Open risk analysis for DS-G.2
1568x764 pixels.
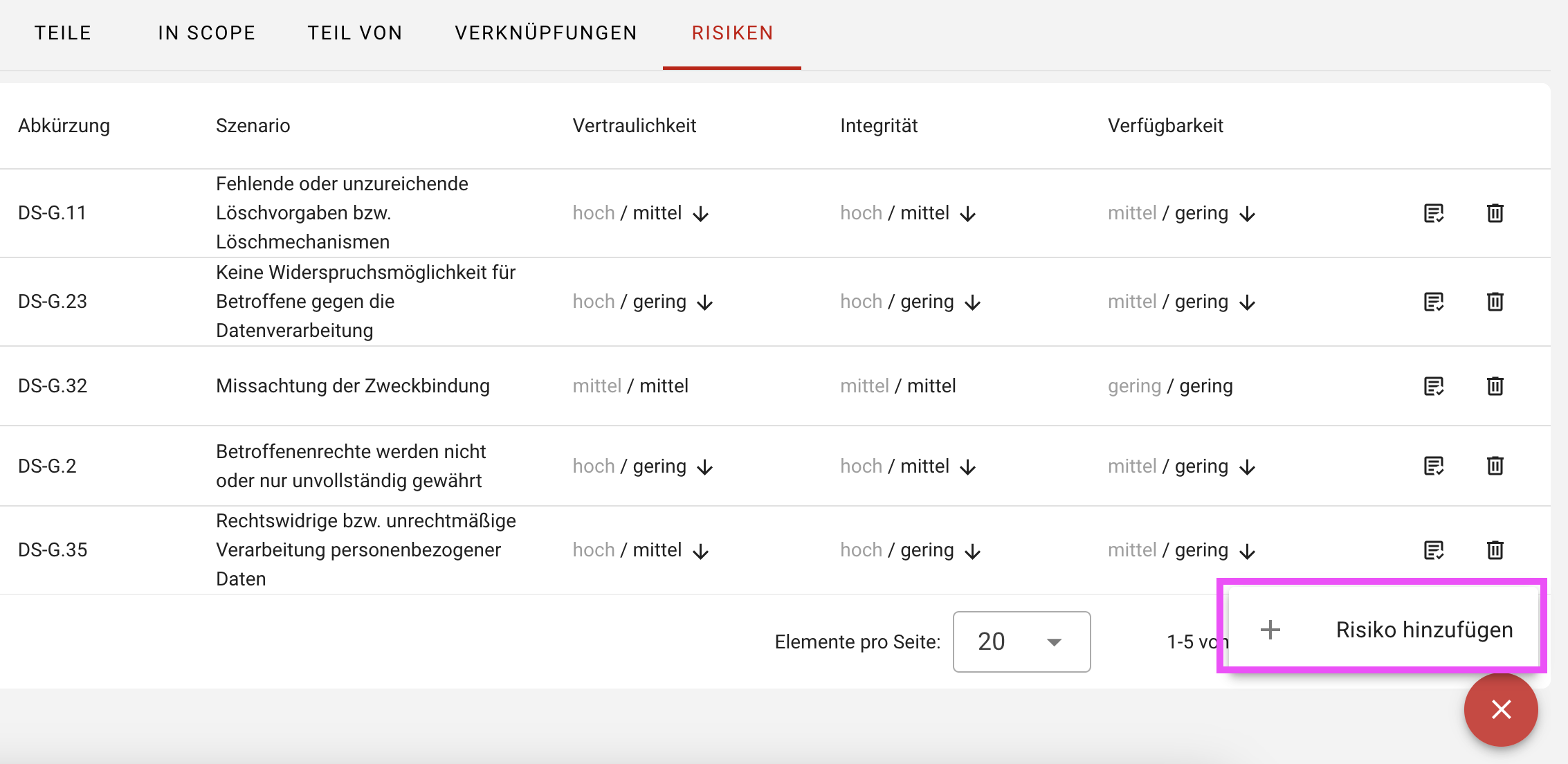tap(1434, 466)
